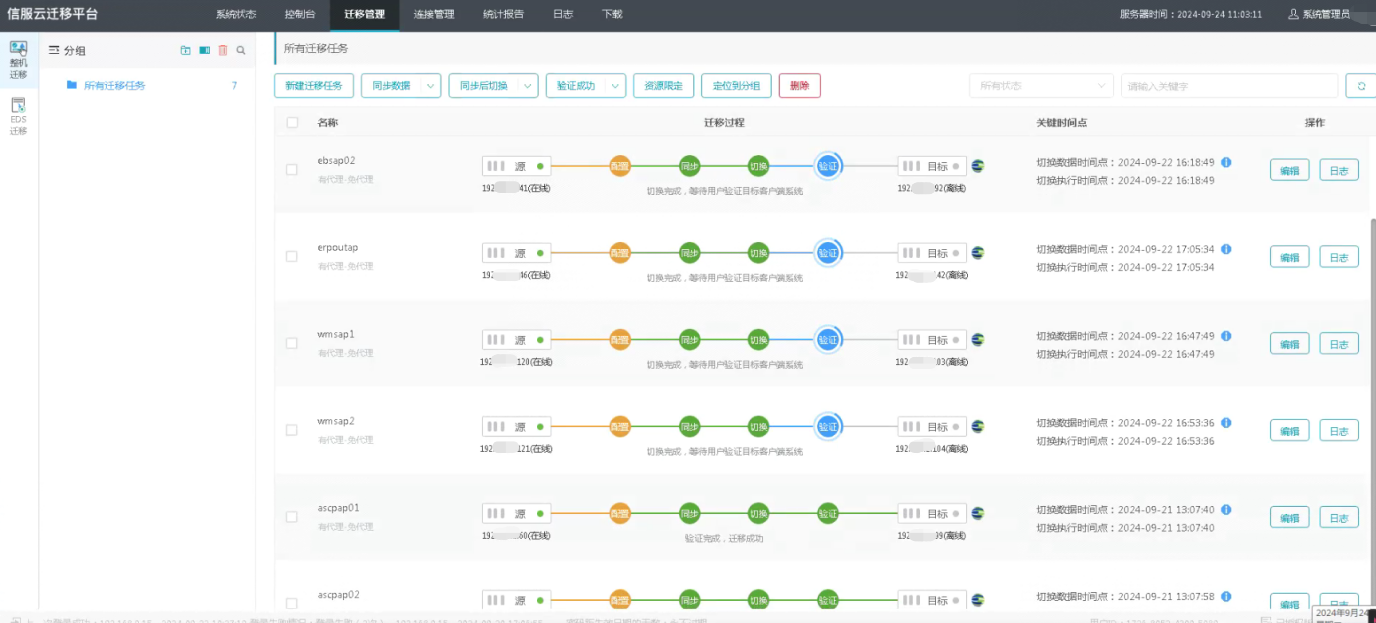Check the box for ebsap02 task
Image resolution: width=1376 pixels, height=623 pixels.
292,169
